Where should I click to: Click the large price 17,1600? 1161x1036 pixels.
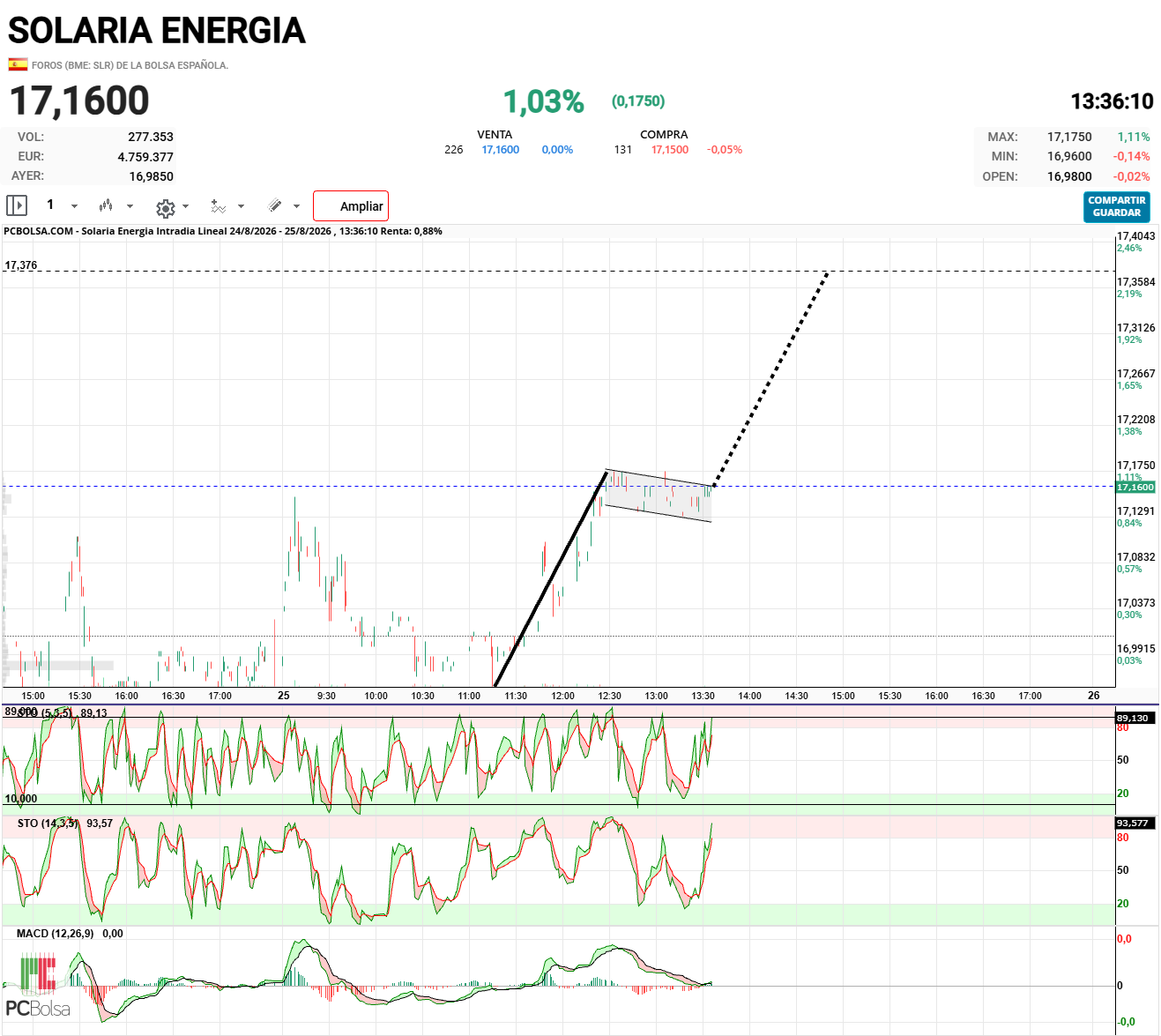tap(79, 101)
